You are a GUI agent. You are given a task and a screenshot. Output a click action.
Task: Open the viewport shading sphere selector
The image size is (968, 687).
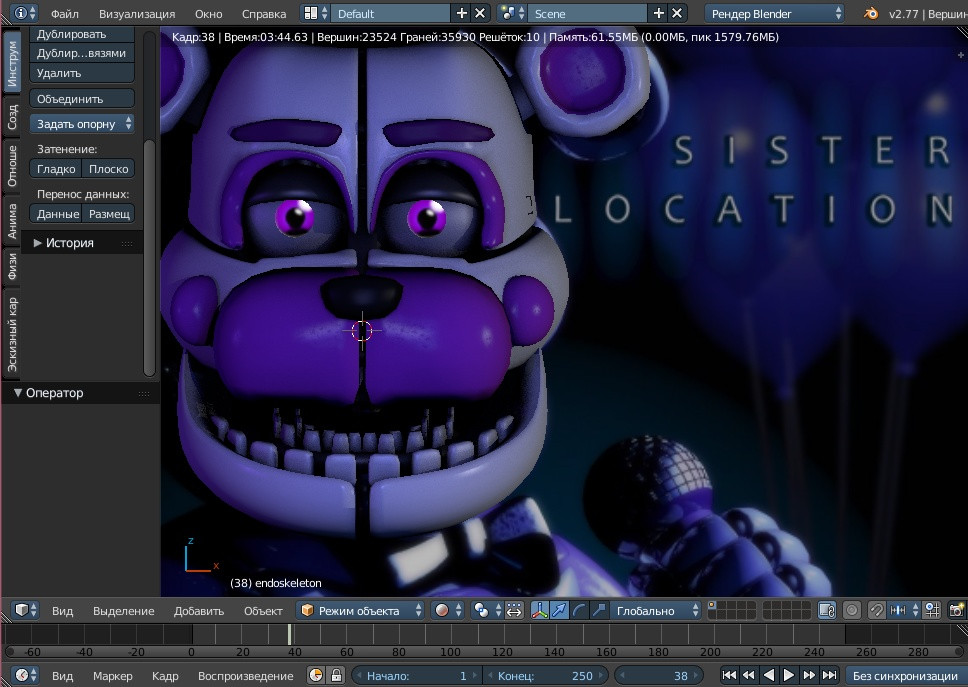point(448,610)
